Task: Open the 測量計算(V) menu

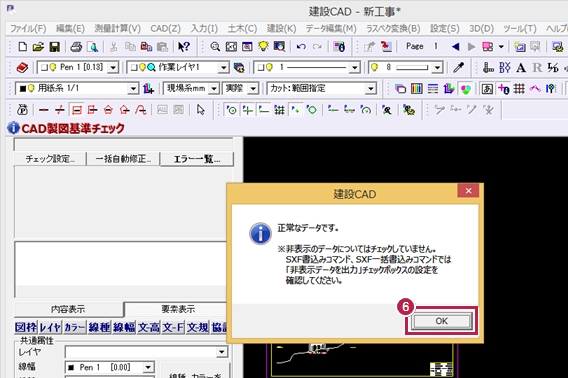Action: (118, 29)
